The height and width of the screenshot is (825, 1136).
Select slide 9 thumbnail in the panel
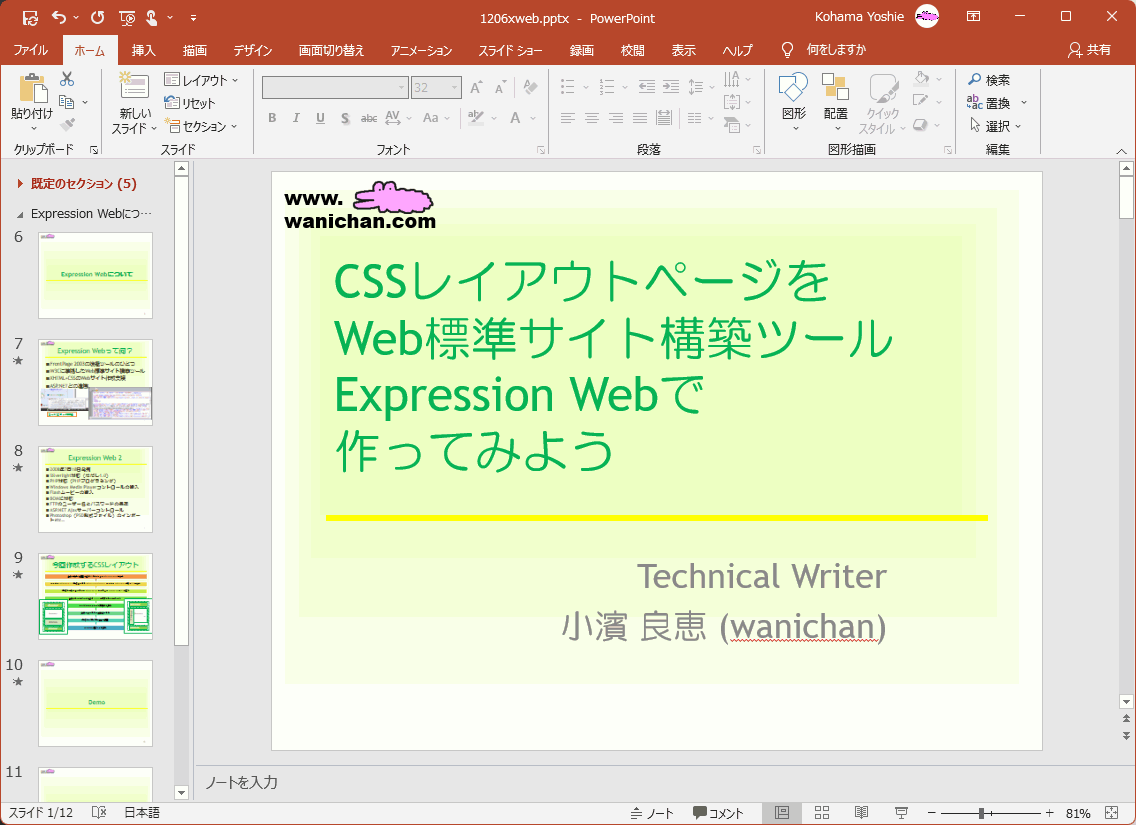96,596
